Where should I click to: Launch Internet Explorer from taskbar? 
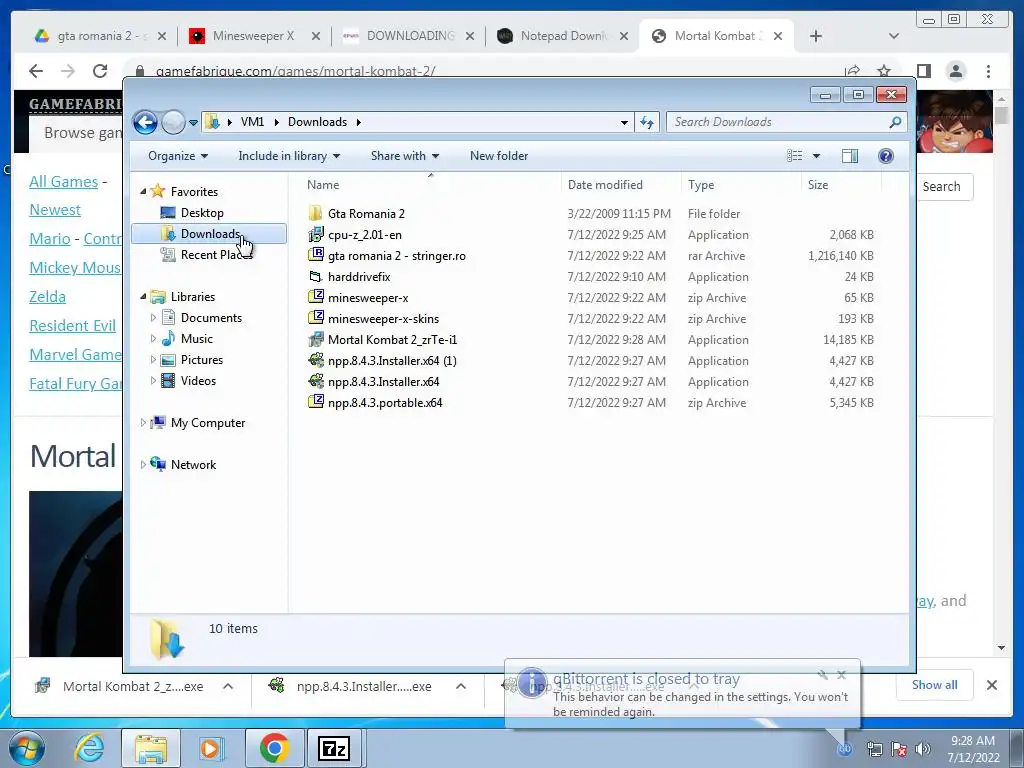pyautogui.click(x=89, y=748)
